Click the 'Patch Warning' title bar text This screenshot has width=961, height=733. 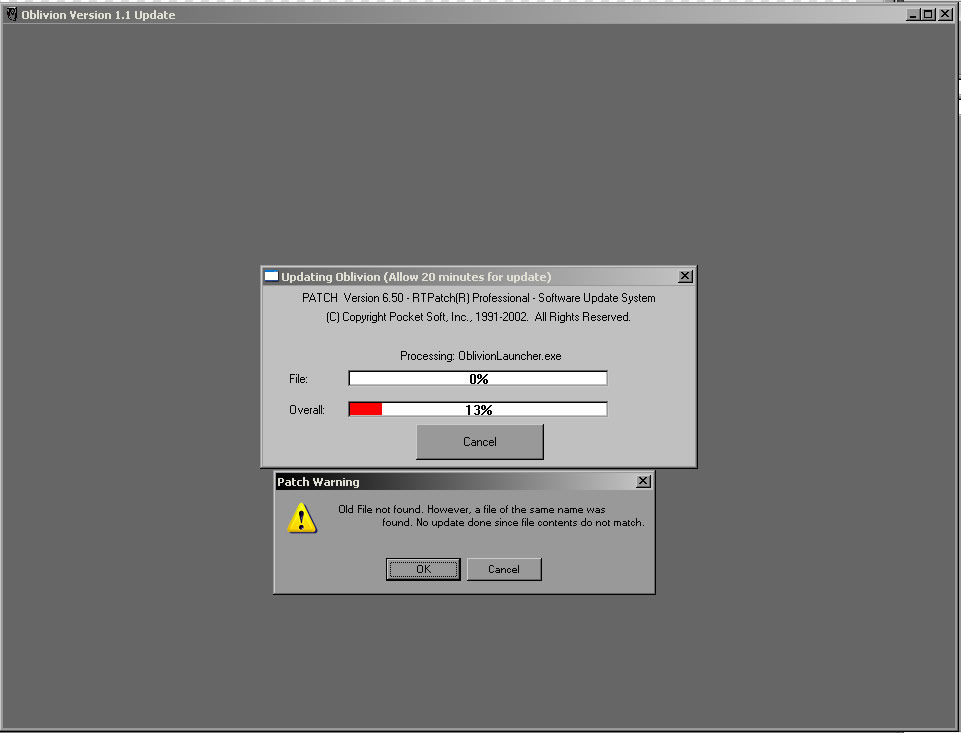point(318,482)
